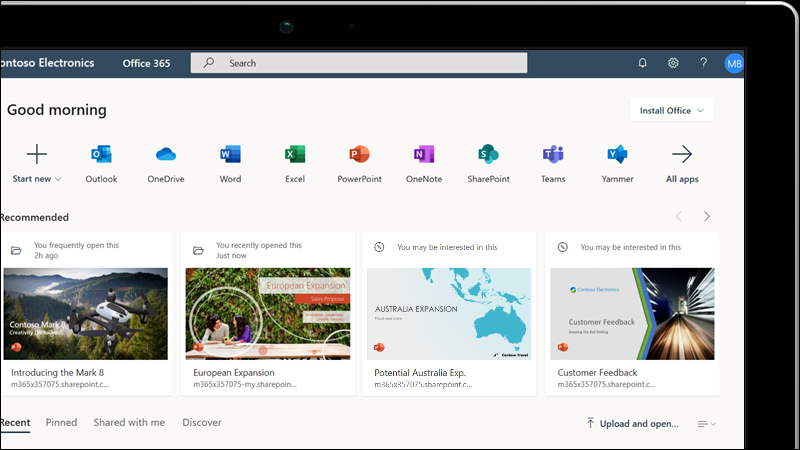Launch OneDrive from the app row
Viewport: 800px width, 450px height.
point(166,155)
